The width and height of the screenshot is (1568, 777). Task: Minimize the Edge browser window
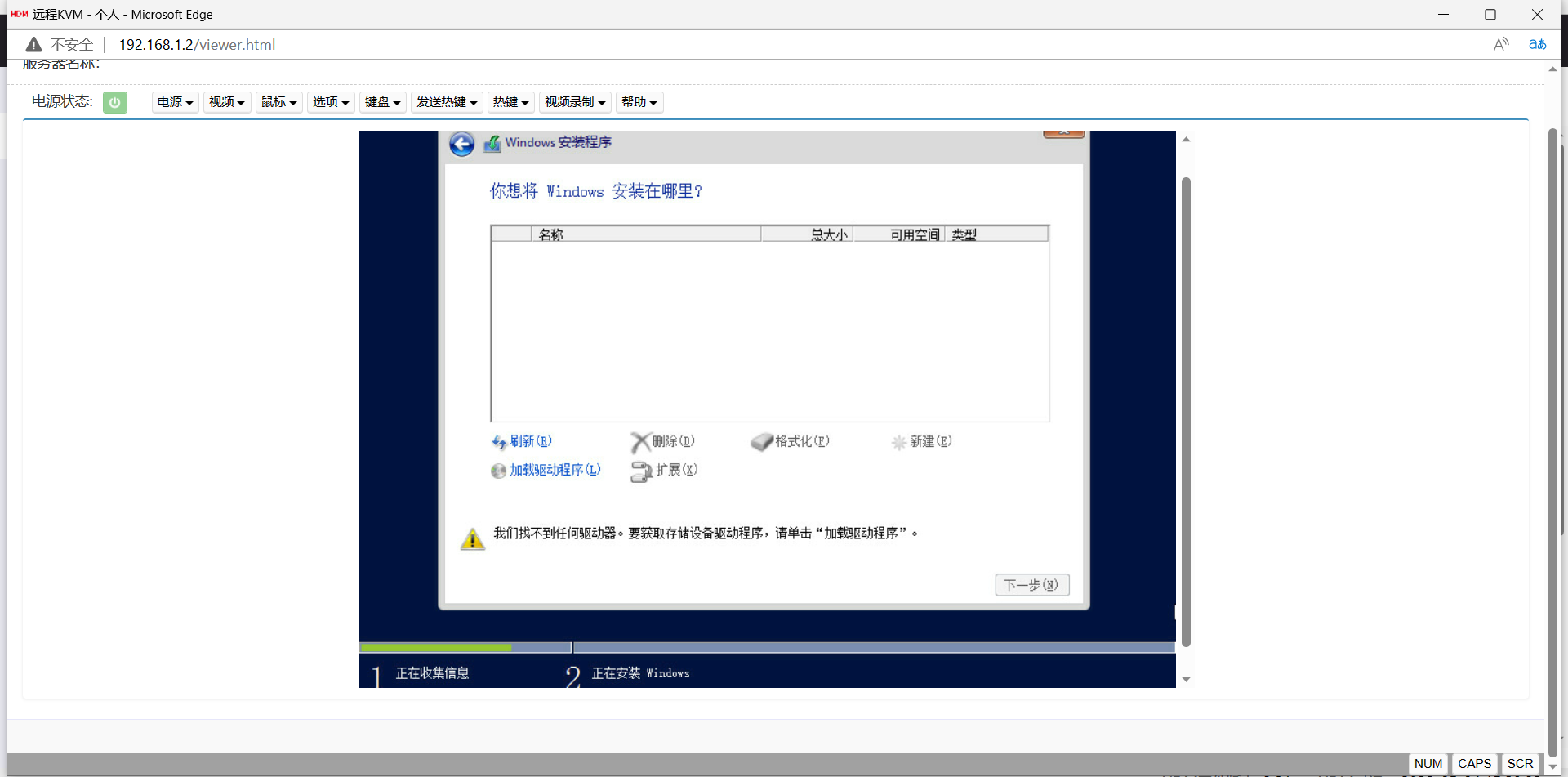[1443, 15]
